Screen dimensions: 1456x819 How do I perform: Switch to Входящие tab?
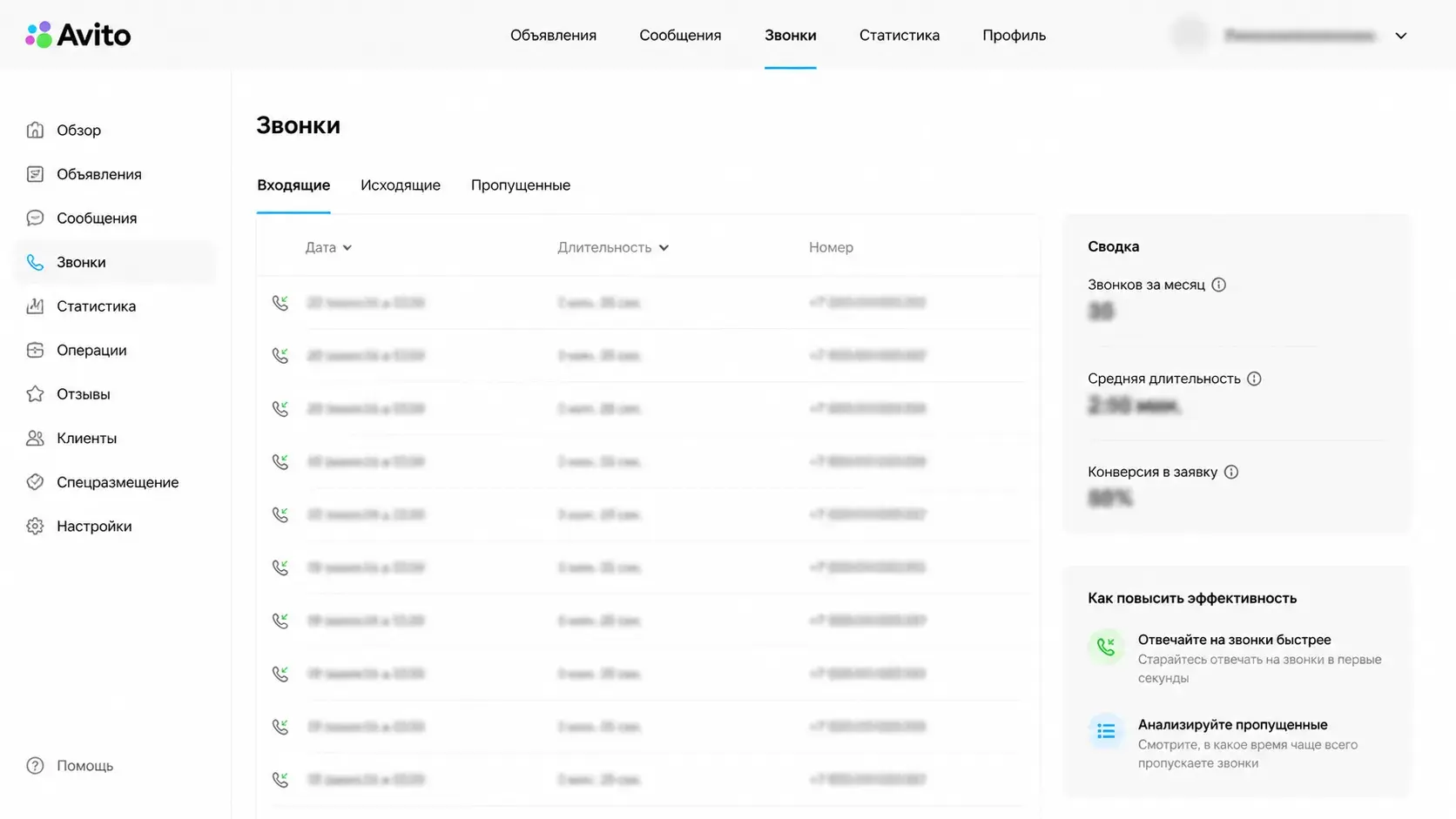(x=293, y=185)
